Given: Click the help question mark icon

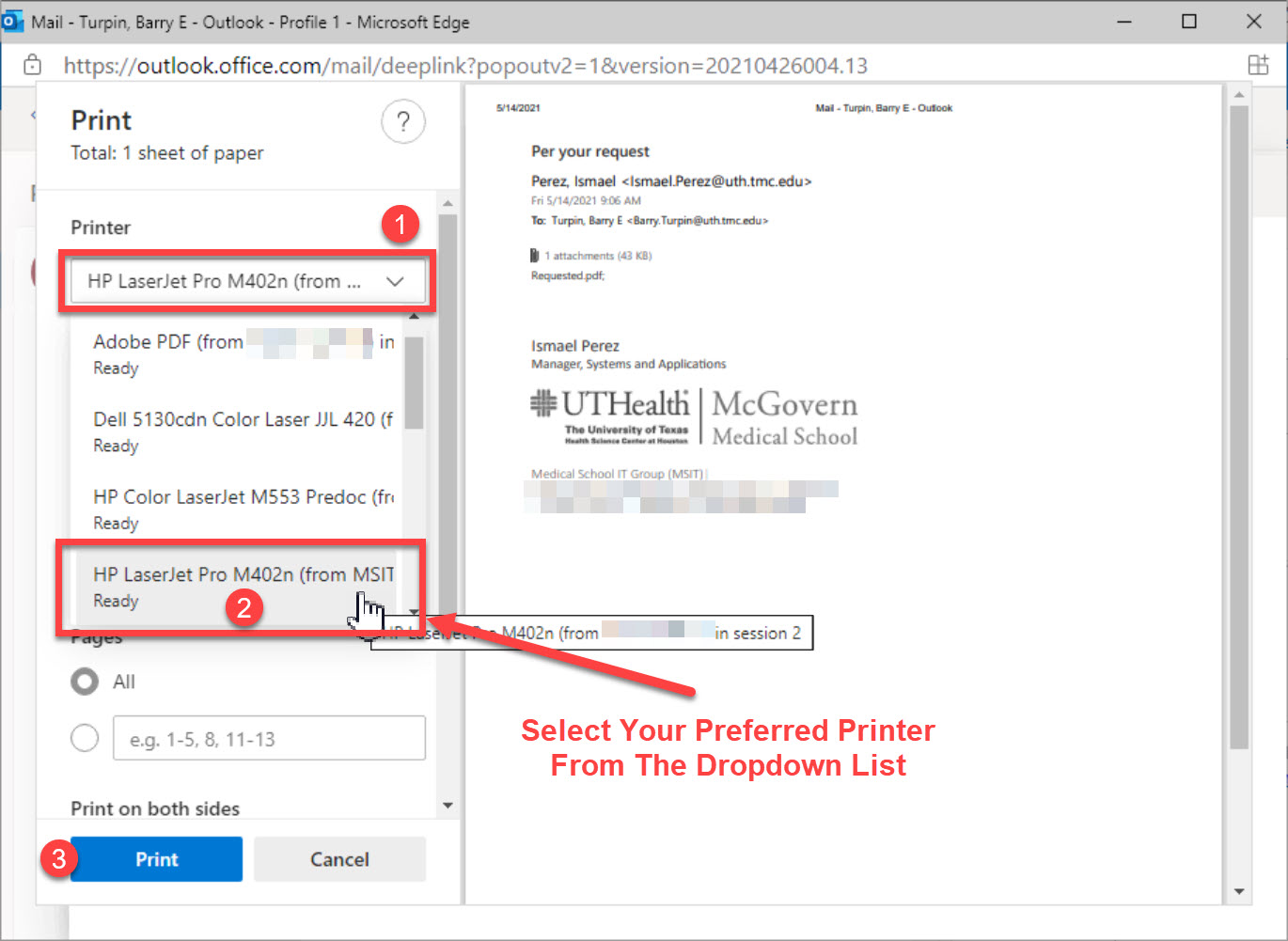Looking at the screenshot, I should coord(402,121).
